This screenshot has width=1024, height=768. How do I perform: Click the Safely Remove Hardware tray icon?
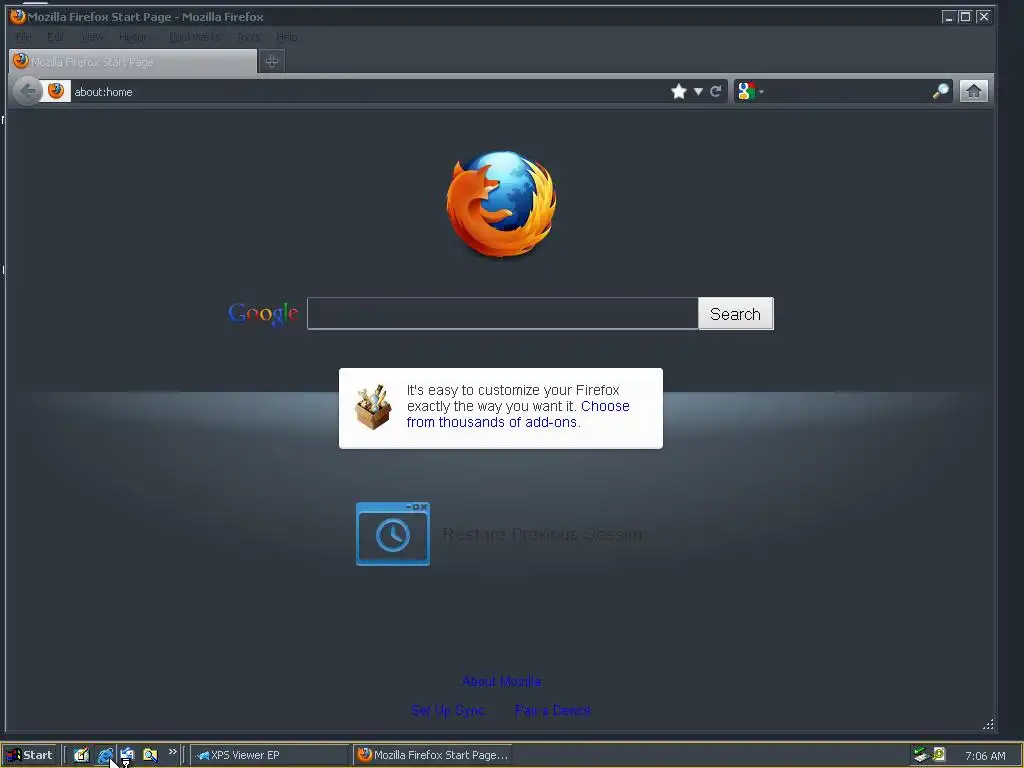point(921,755)
